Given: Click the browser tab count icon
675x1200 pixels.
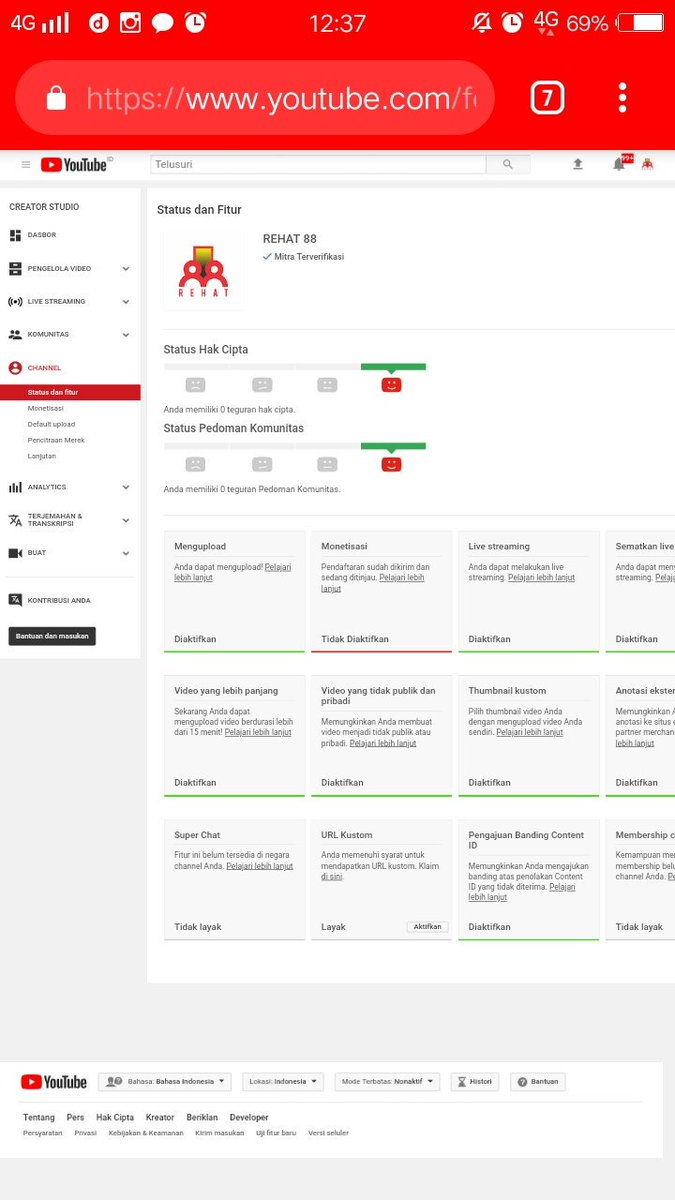Looking at the screenshot, I should point(547,98).
